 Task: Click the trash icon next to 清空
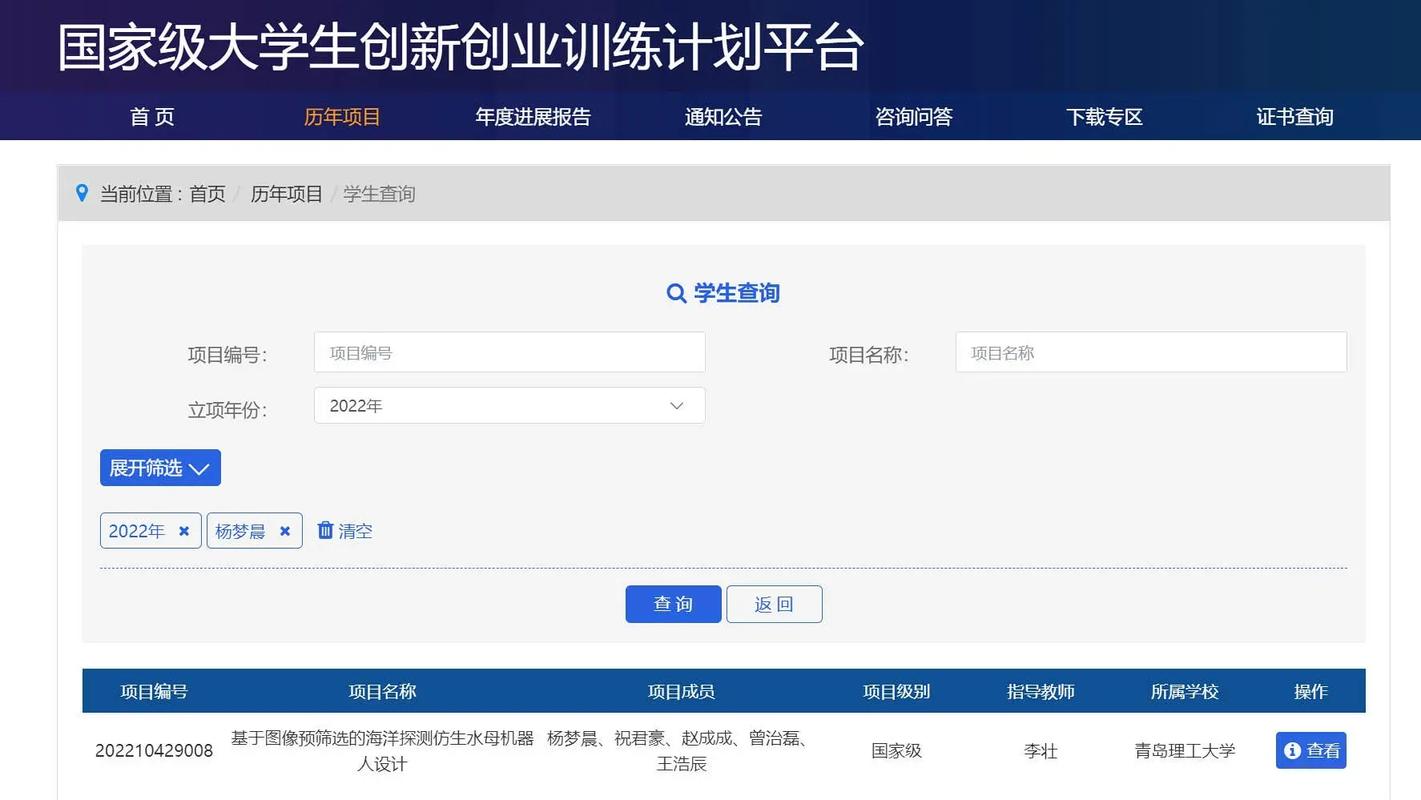325,530
